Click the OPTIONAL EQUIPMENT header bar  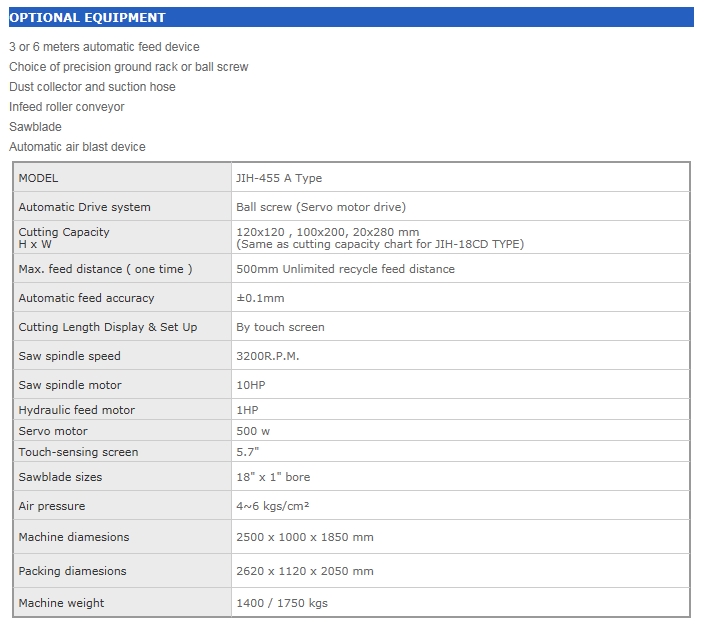click(350, 17)
